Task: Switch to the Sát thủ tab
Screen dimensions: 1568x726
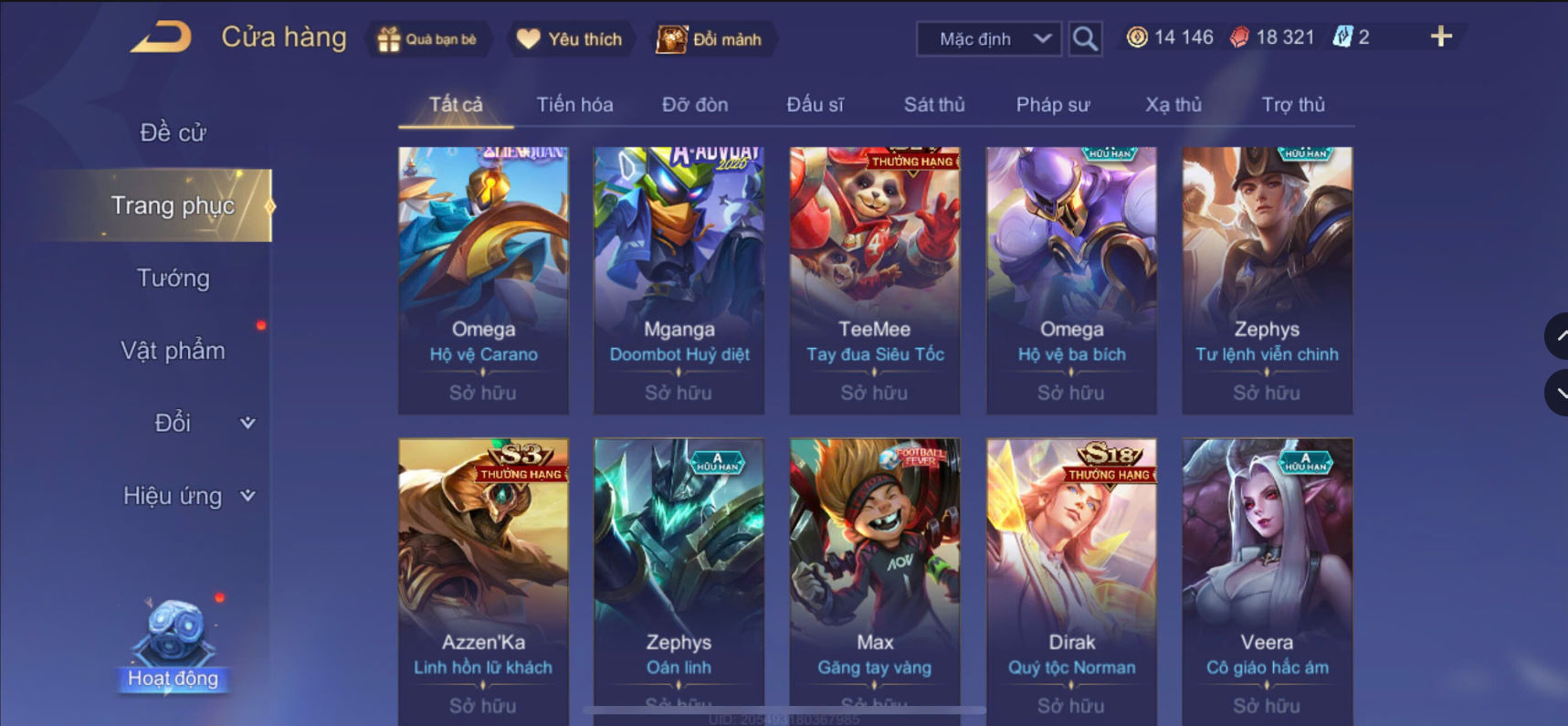Action: point(934,105)
